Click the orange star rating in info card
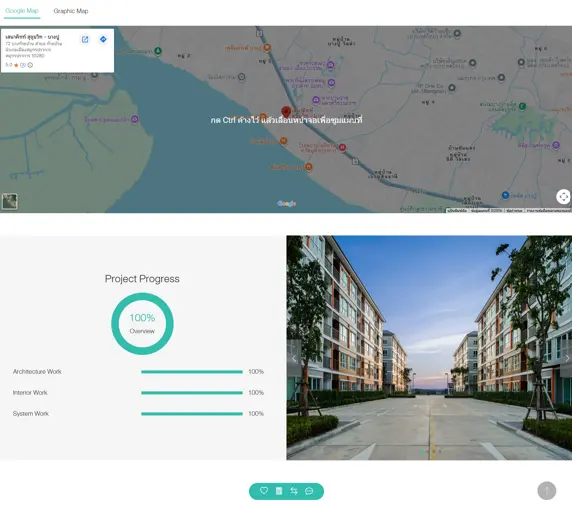 16,65
